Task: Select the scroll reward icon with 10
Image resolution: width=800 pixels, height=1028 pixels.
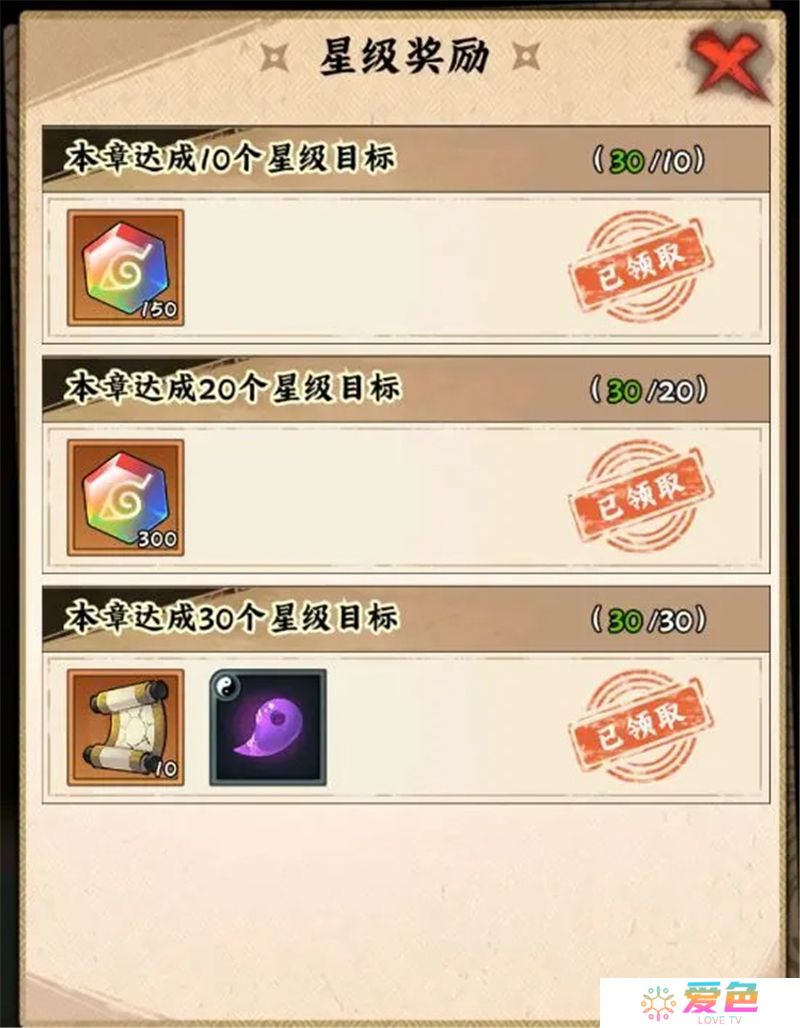Action: (x=125, y=727)
